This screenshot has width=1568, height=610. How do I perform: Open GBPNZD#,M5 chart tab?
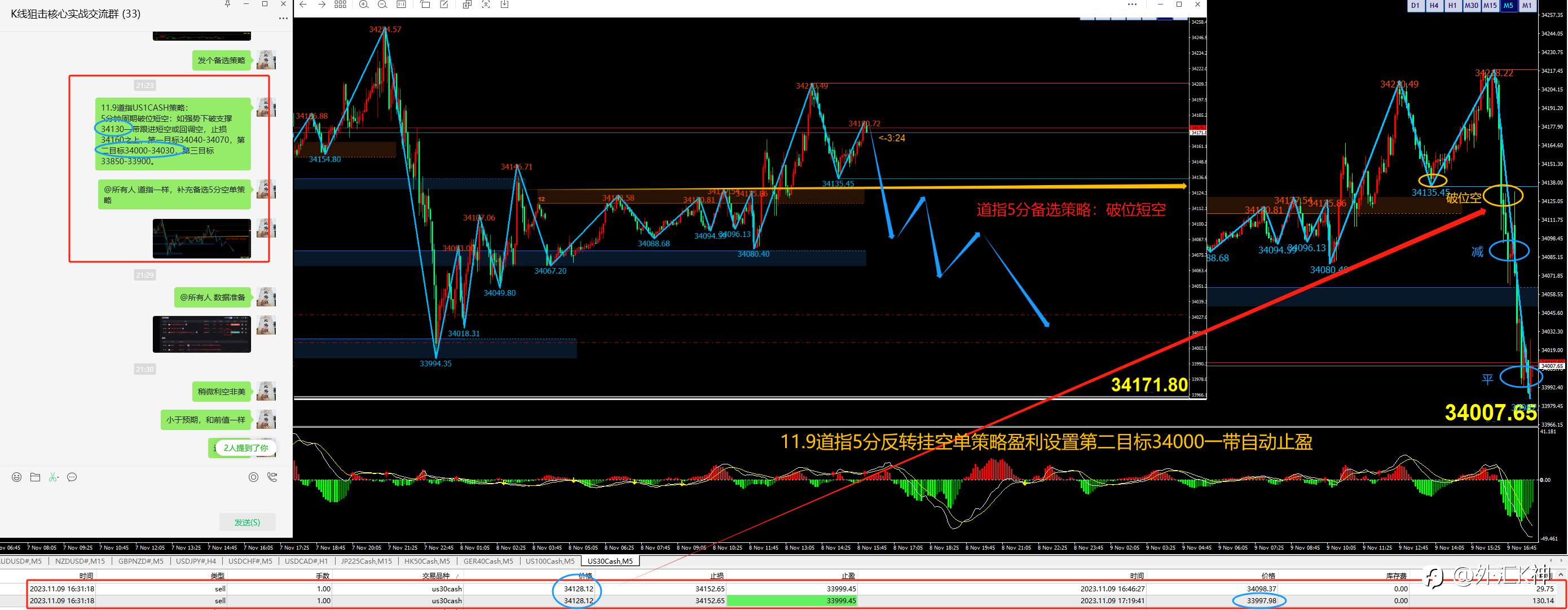(140, 561)
